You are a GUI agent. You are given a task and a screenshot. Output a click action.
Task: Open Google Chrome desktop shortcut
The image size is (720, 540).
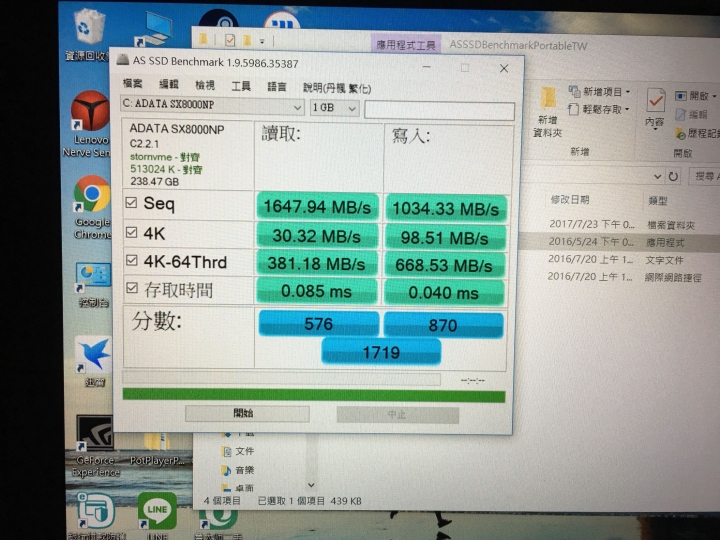pyautogui.click(x=92, y=207)
